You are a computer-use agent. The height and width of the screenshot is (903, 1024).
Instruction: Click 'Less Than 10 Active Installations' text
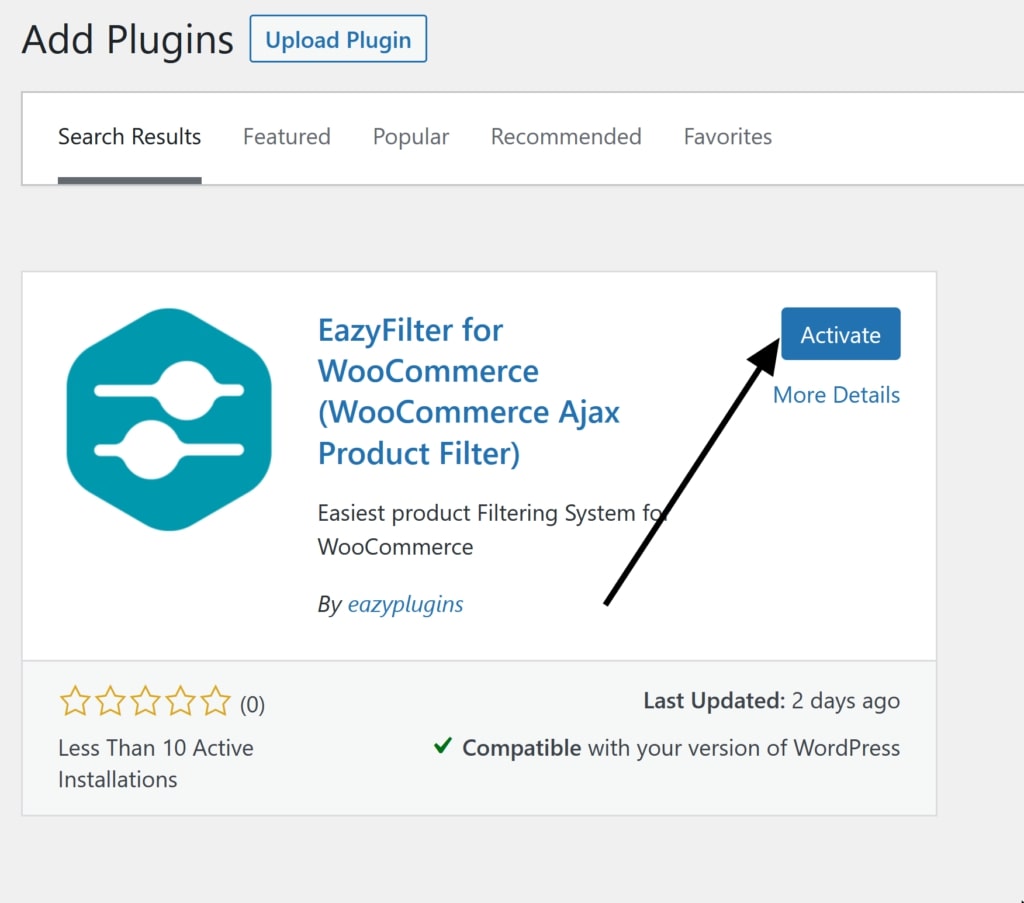coord(155,763)
